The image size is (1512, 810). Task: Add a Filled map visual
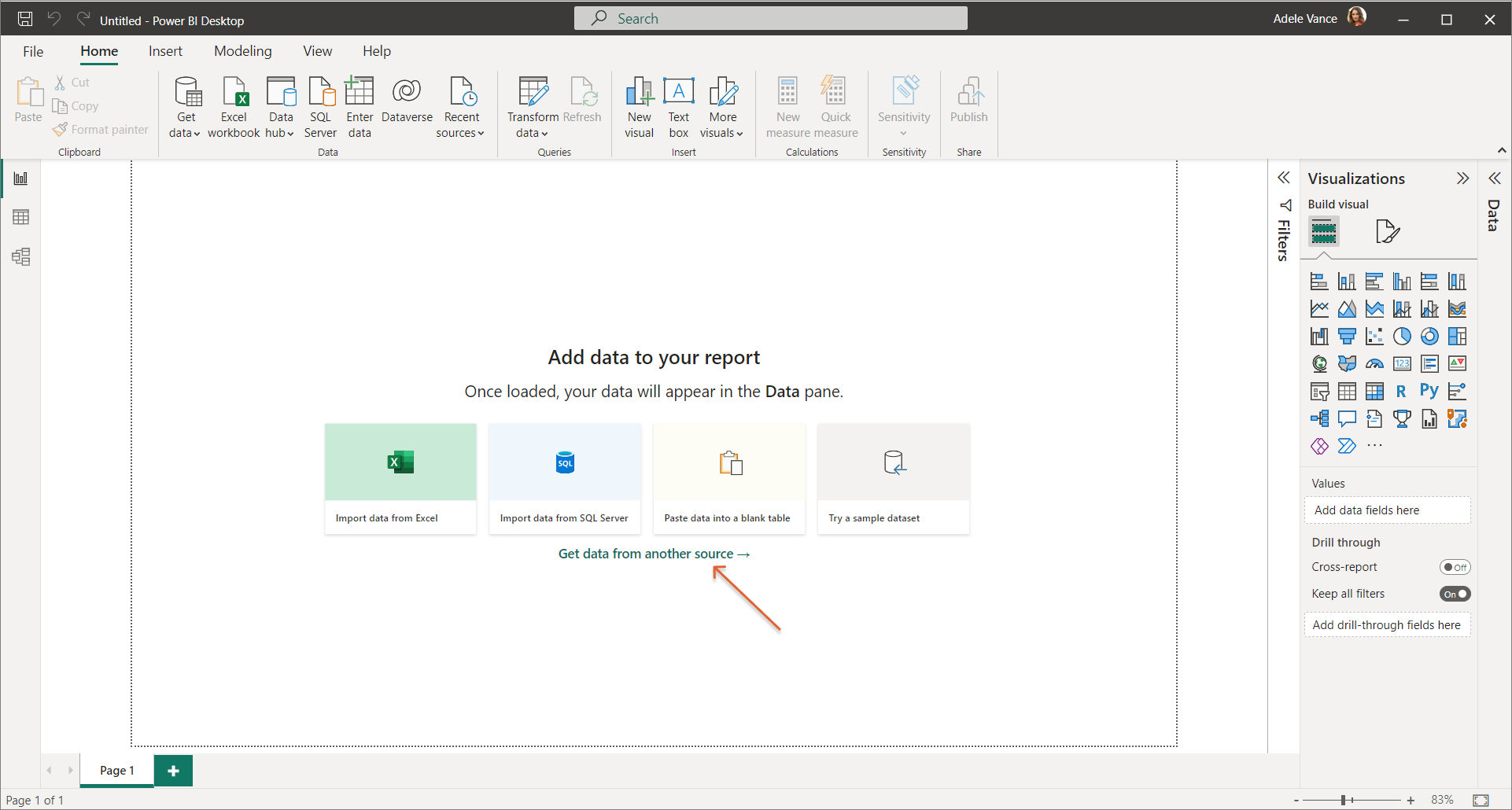click(x=1347, y=363)
